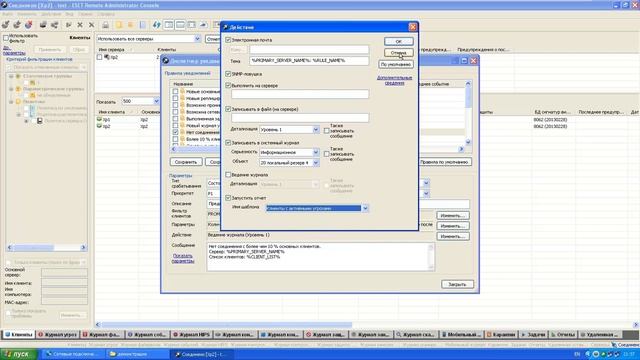This screenshot has height=360, width=640.
Task: Open the "Задачи" tab
Action: [533, 335]
